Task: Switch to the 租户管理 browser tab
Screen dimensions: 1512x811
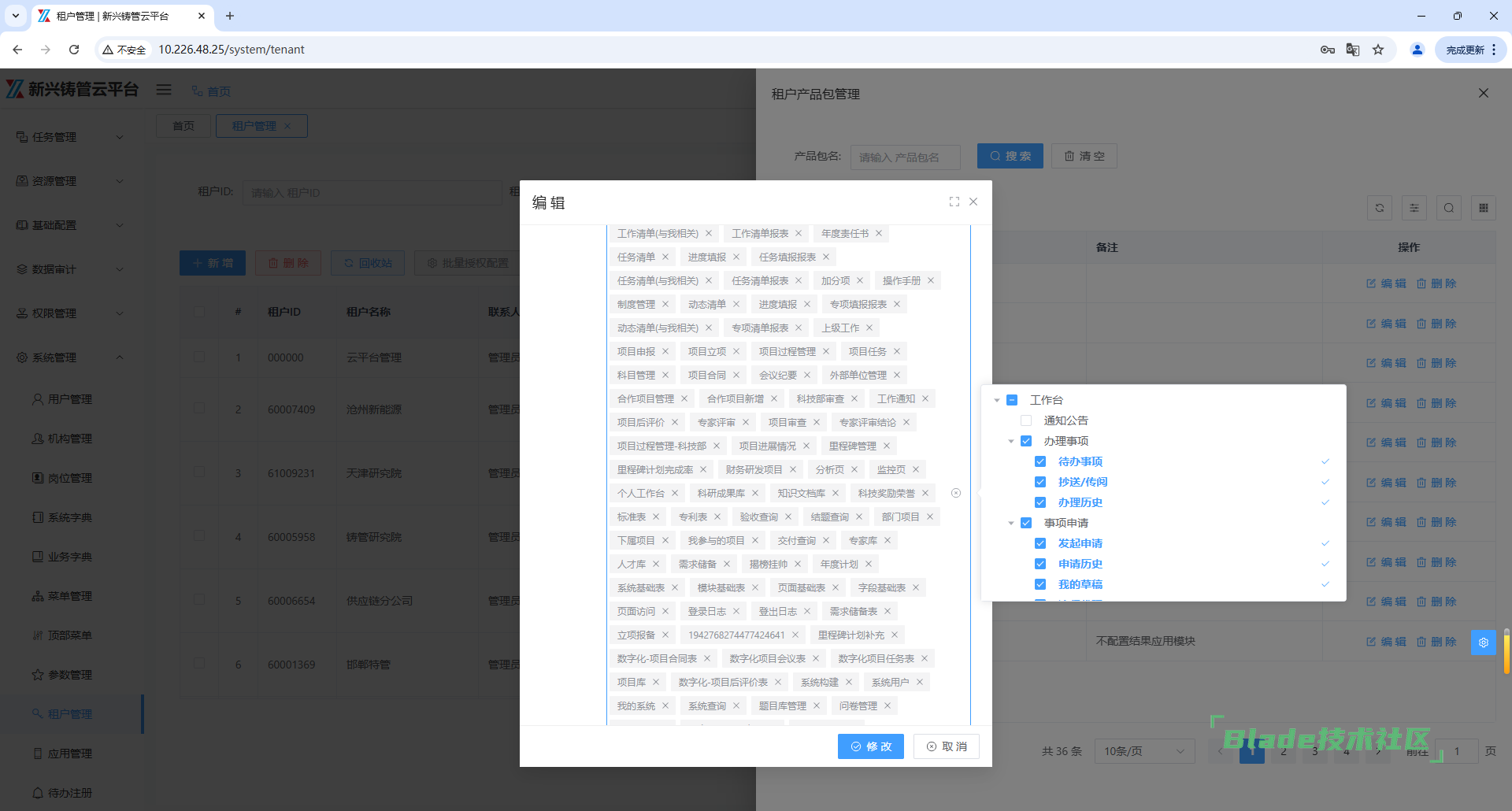Action: [118, 16]
